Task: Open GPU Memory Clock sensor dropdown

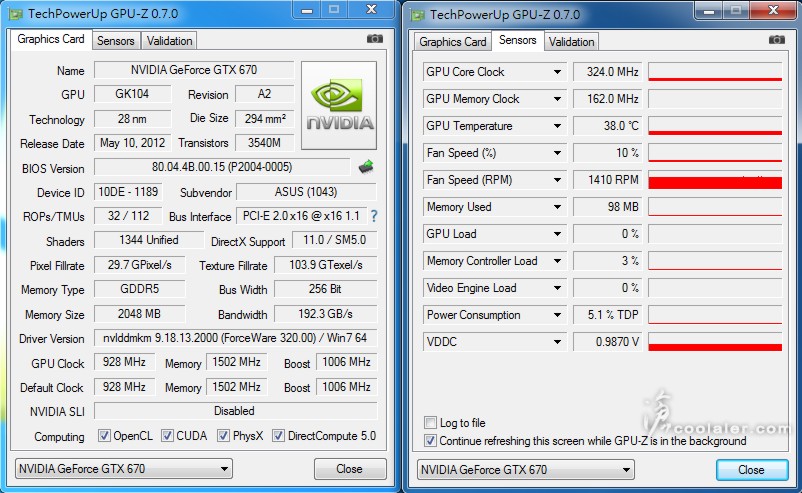Action: [x=557, y=99]
